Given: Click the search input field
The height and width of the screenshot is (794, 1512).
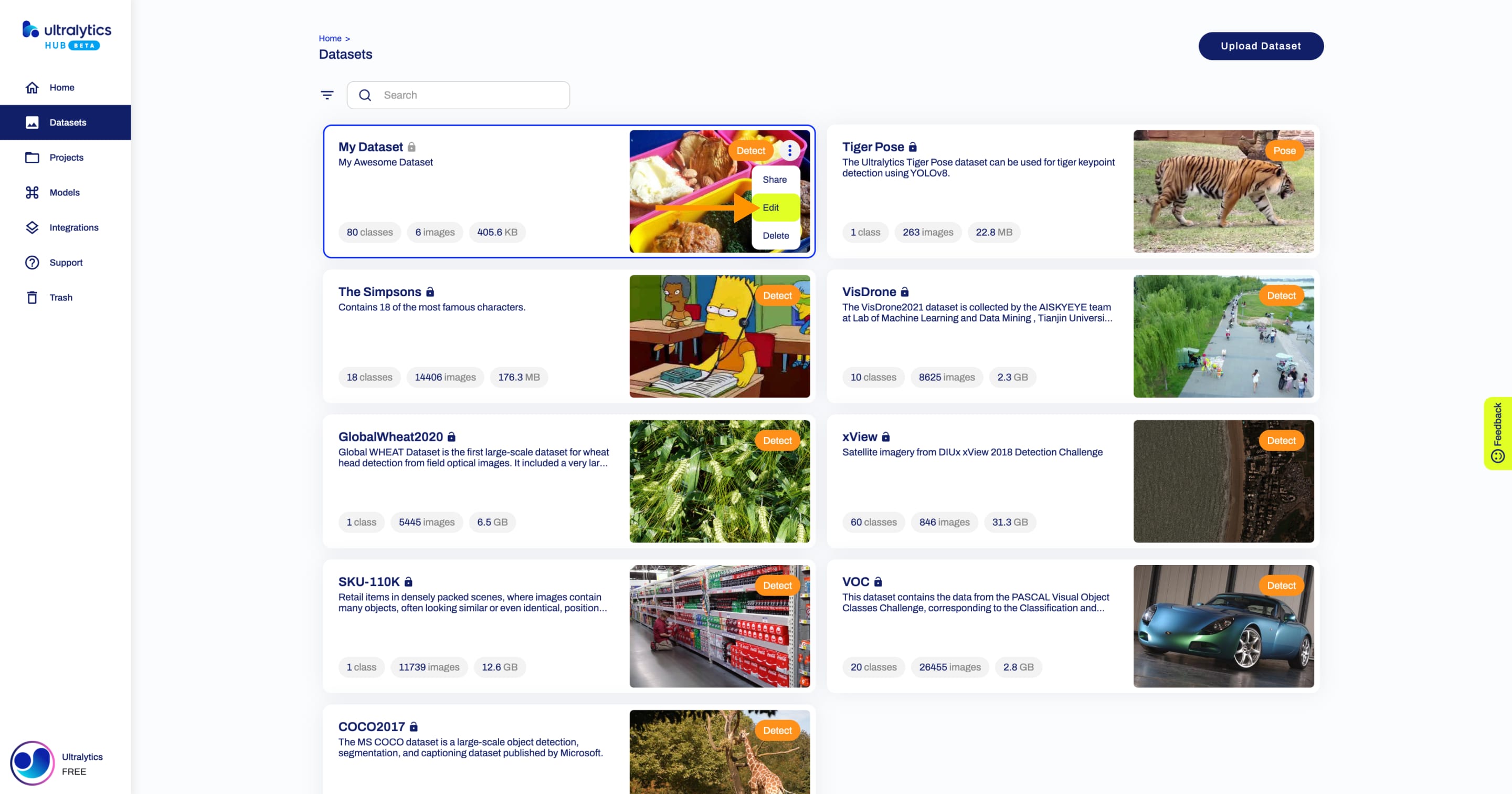Looking at the screenshot, I should tap(461, 94).
